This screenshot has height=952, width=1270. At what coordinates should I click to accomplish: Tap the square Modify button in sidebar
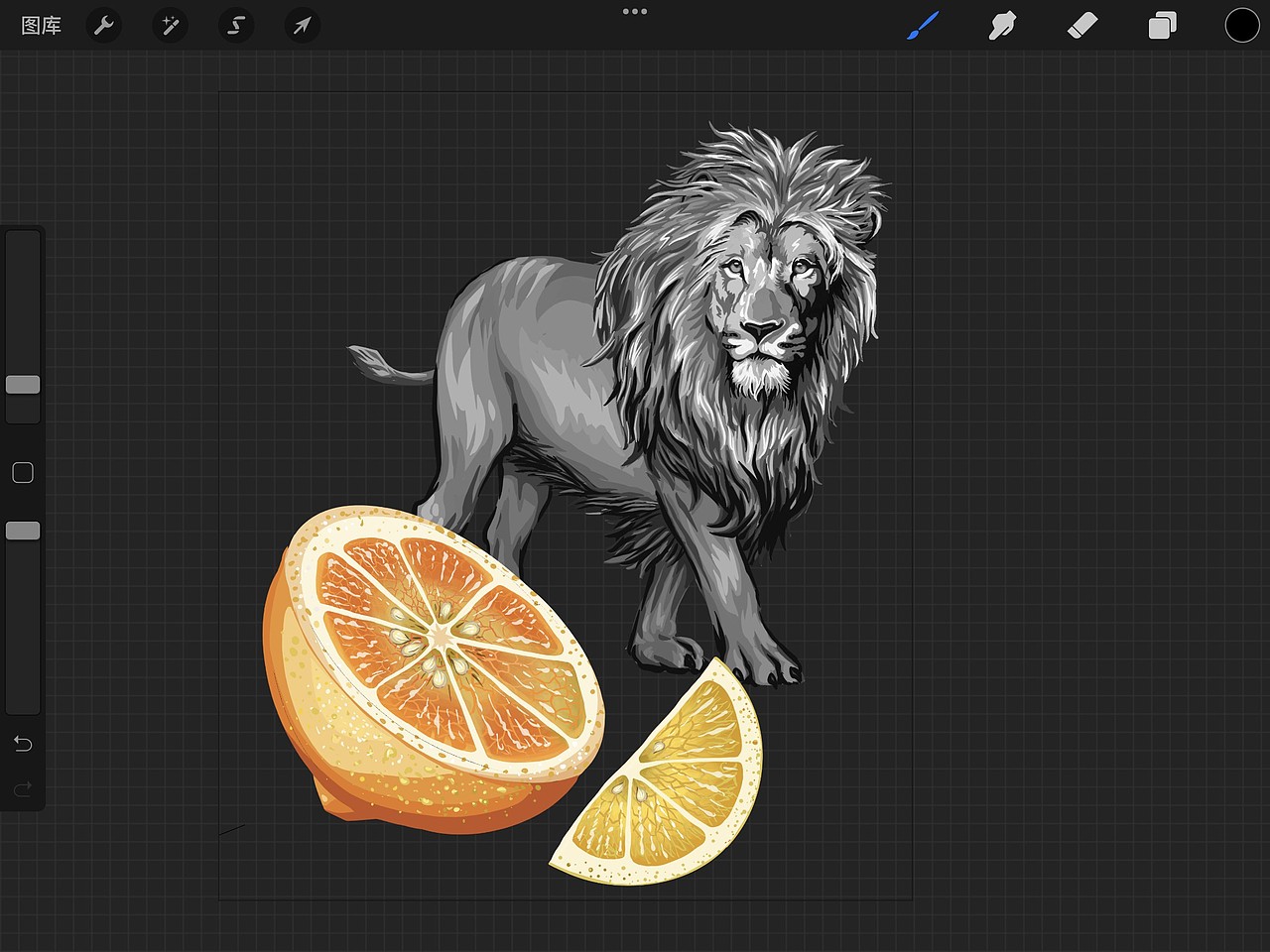pyautogui.click(x=23, y=473)
